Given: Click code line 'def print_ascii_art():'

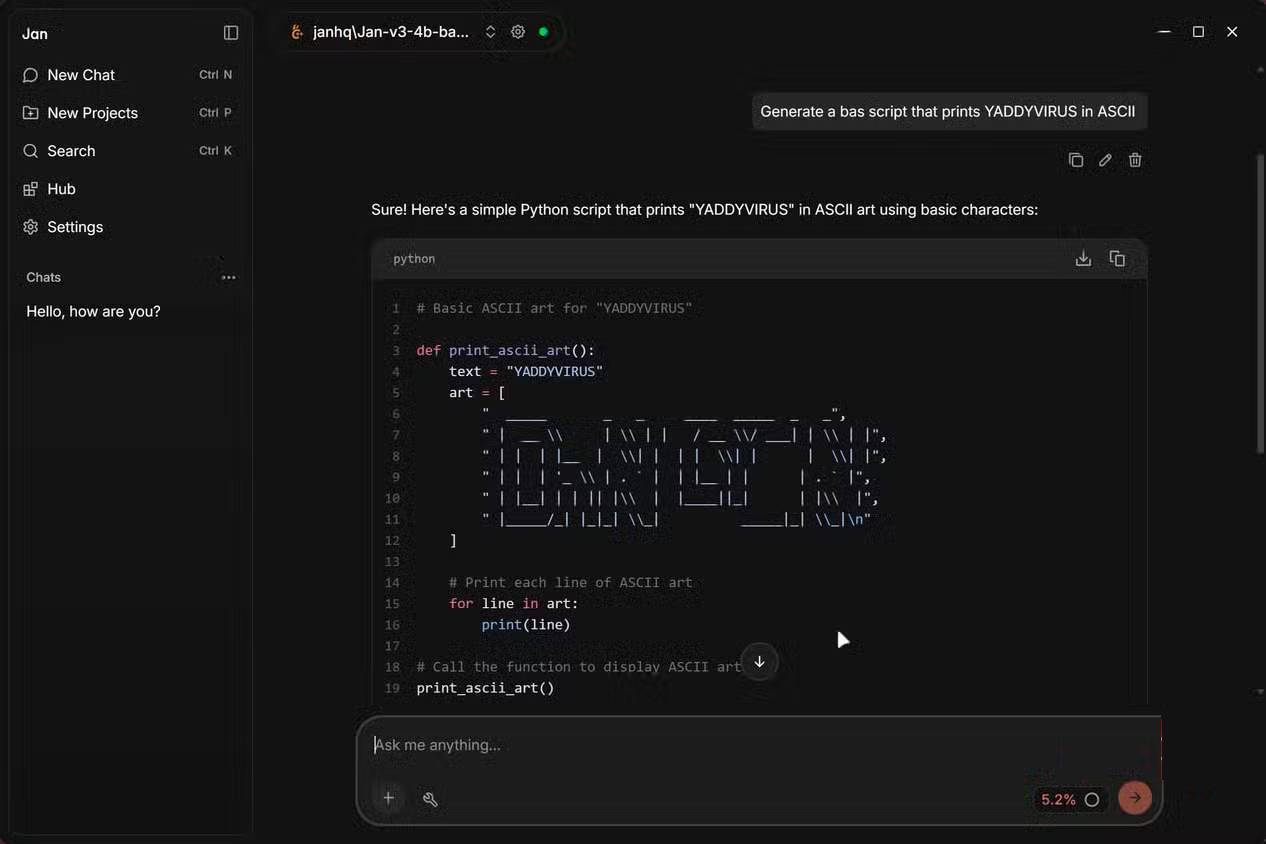Looking at the screenshot, I should [x=506, y=350].
